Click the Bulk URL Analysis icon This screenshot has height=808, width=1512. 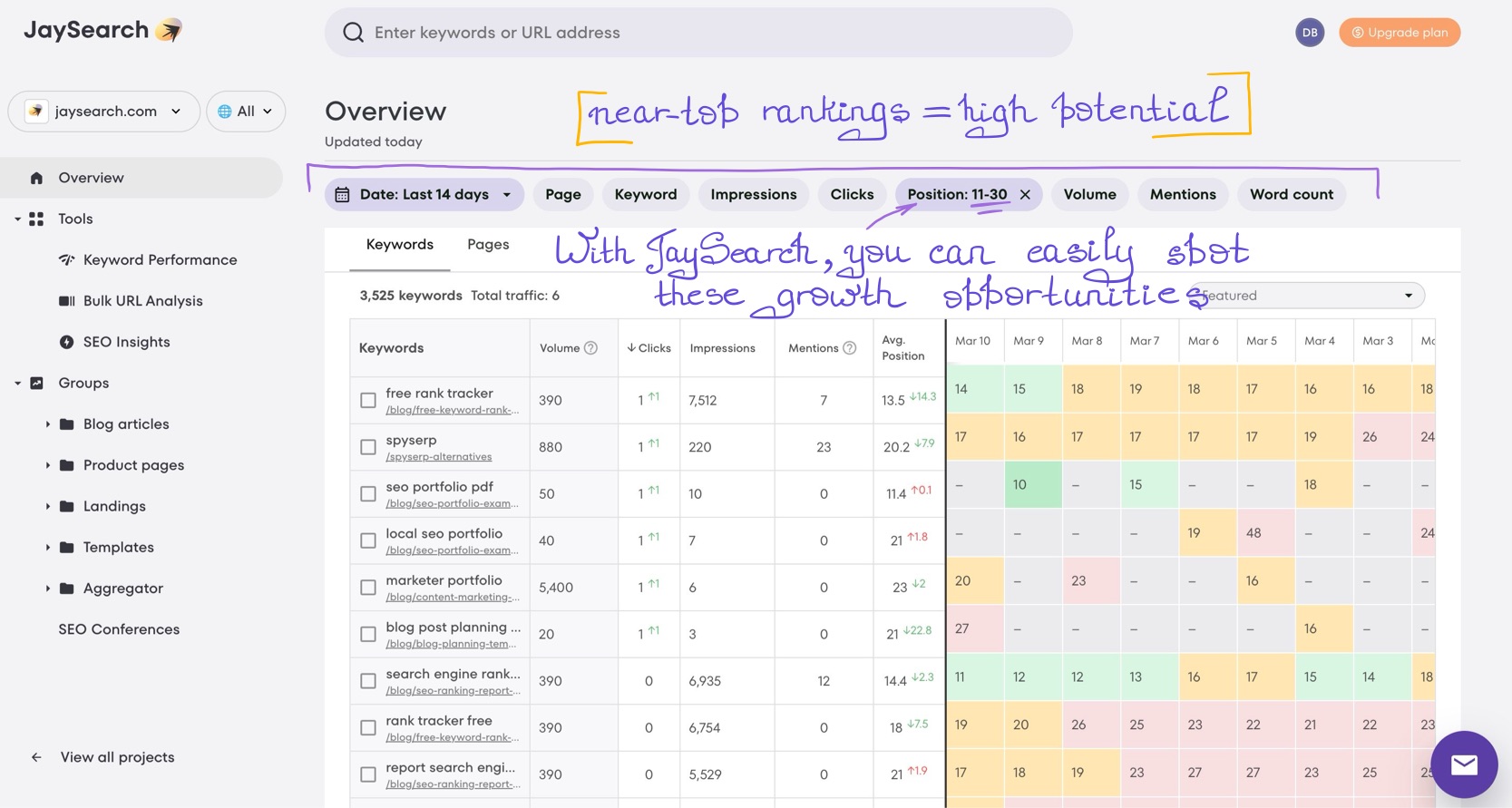coord(66,301)
